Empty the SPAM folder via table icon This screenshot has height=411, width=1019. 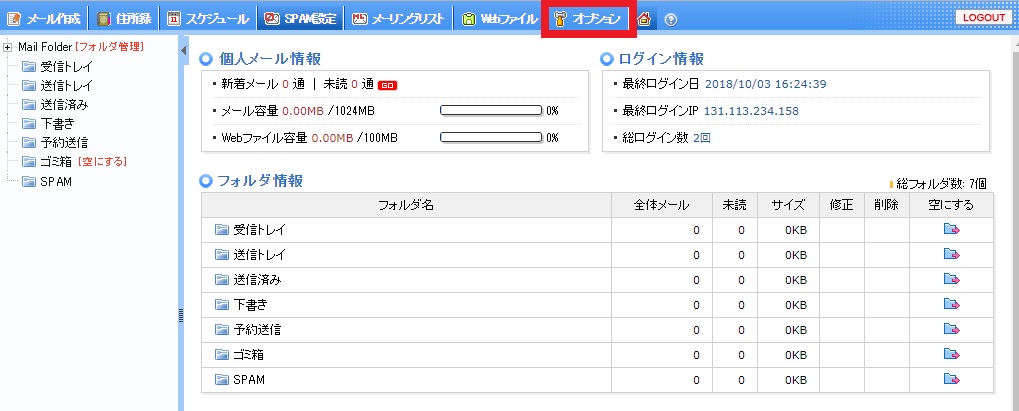[x=951, y=380]
